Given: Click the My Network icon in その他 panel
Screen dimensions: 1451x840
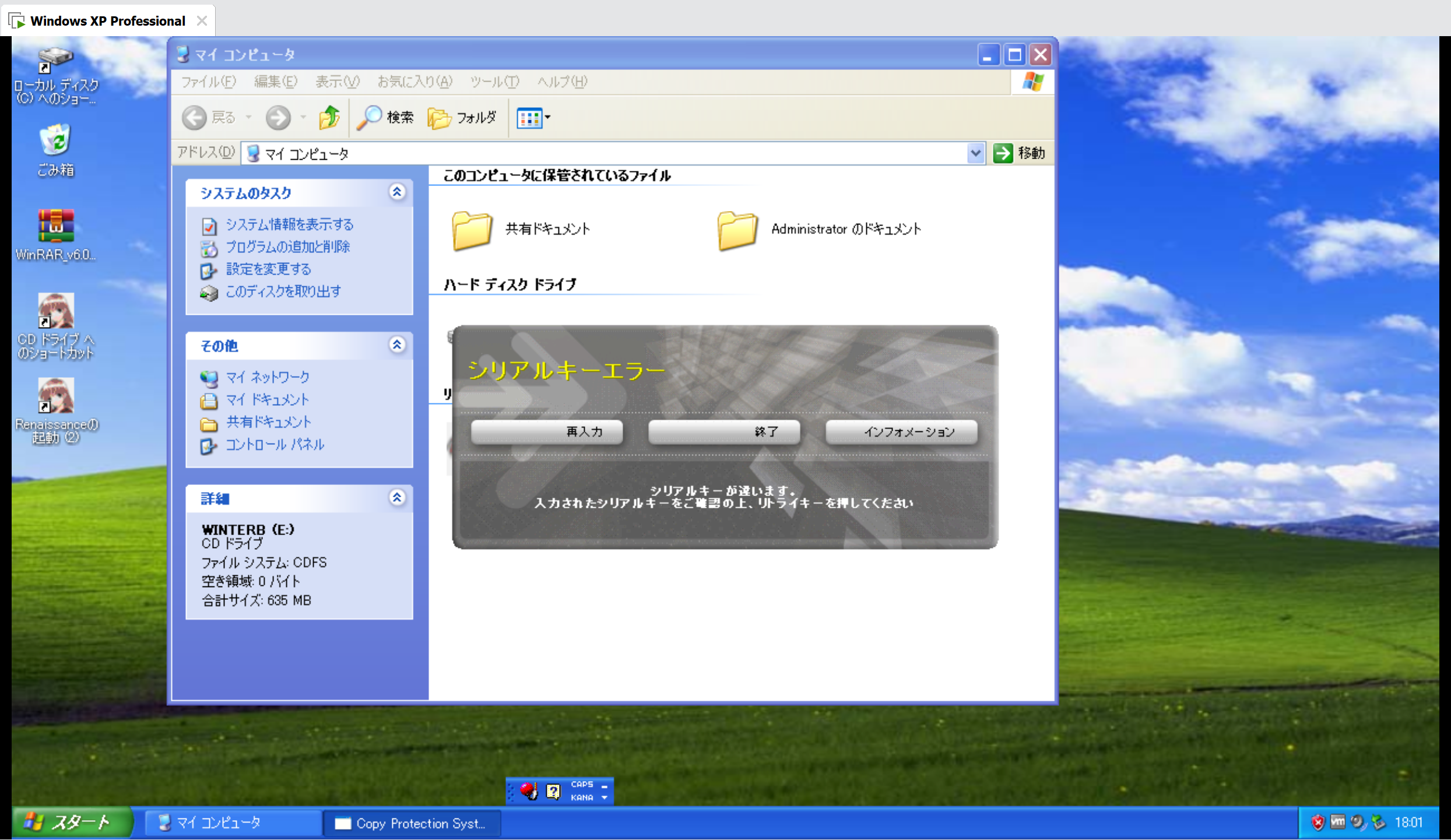Looking at the screenshot, I should [x=209, y=378].
